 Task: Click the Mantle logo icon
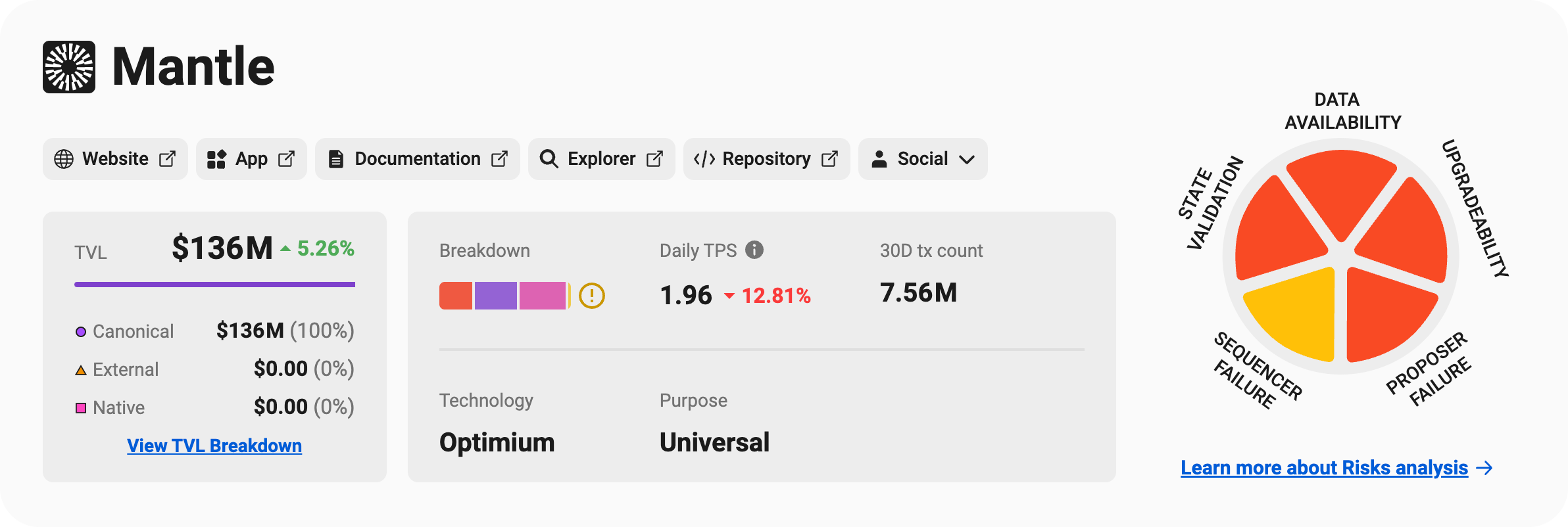(69, 67)
